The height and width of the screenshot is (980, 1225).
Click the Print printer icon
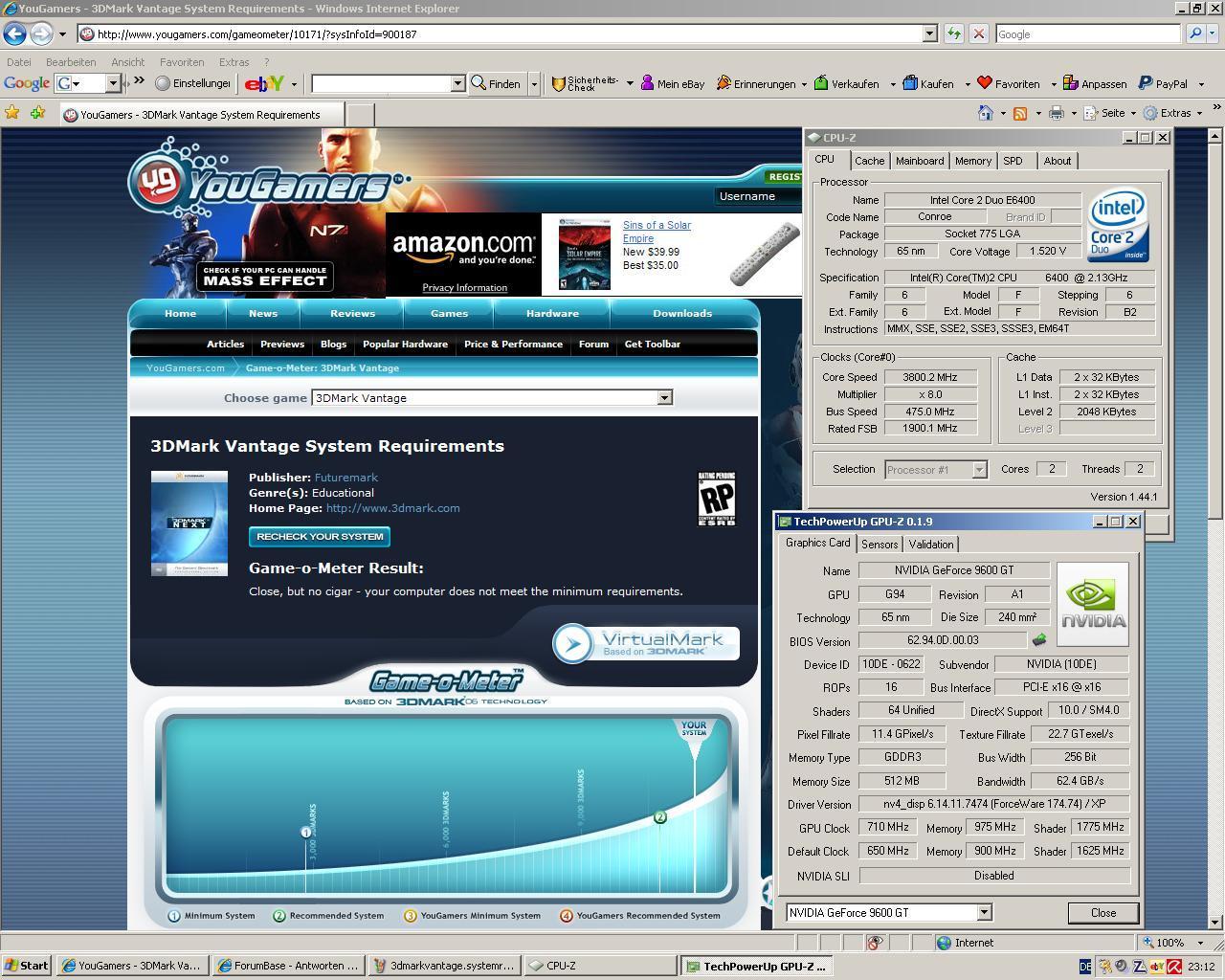(x=1056, y=113)
